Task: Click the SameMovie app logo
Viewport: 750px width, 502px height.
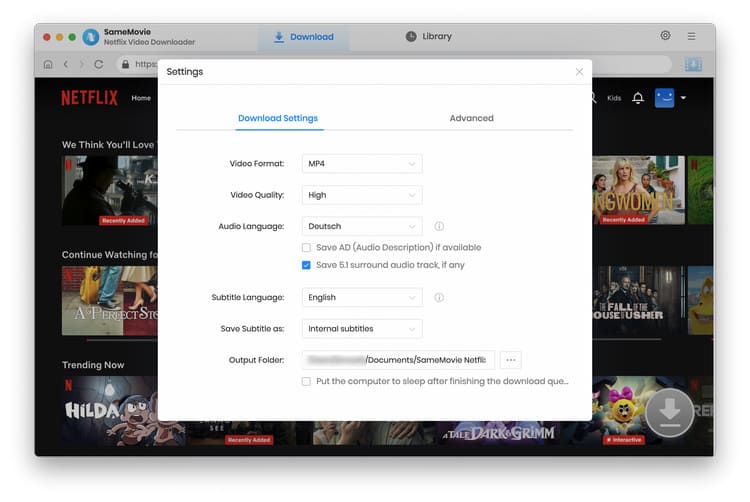Action: click(90, 37)
